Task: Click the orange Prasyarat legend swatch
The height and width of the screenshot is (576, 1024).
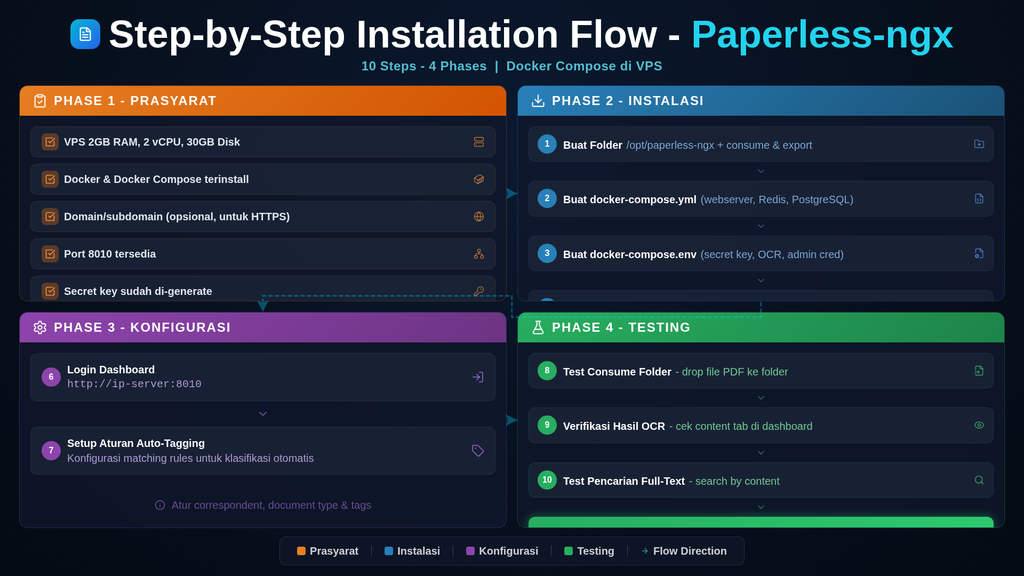Action: [301, 551]
